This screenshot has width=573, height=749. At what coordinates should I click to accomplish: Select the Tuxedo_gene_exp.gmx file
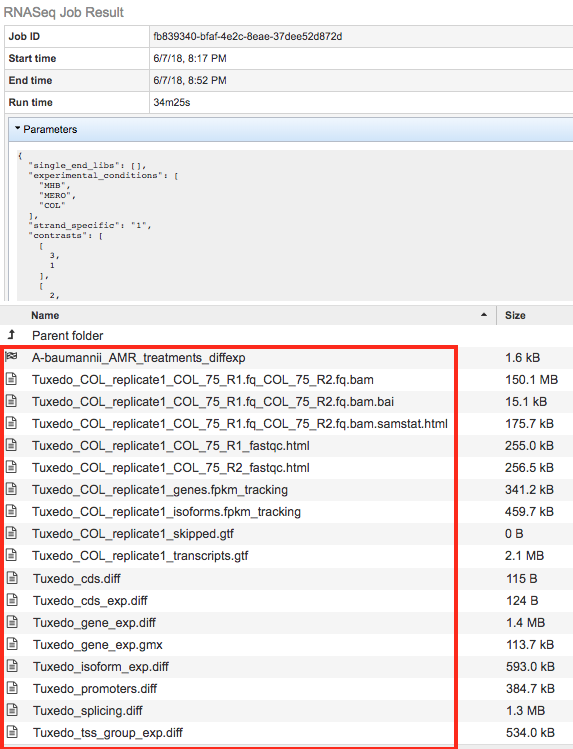[98, 644]
